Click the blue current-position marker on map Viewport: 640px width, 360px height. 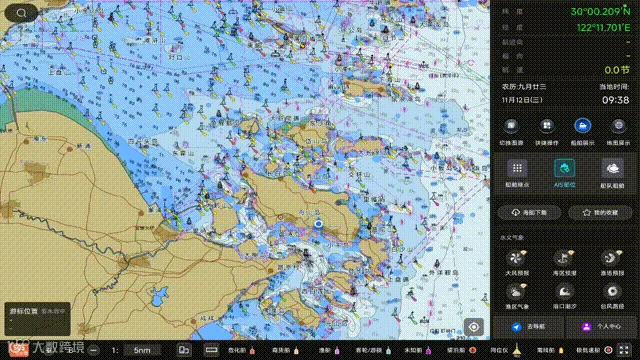tap(318, 224)
